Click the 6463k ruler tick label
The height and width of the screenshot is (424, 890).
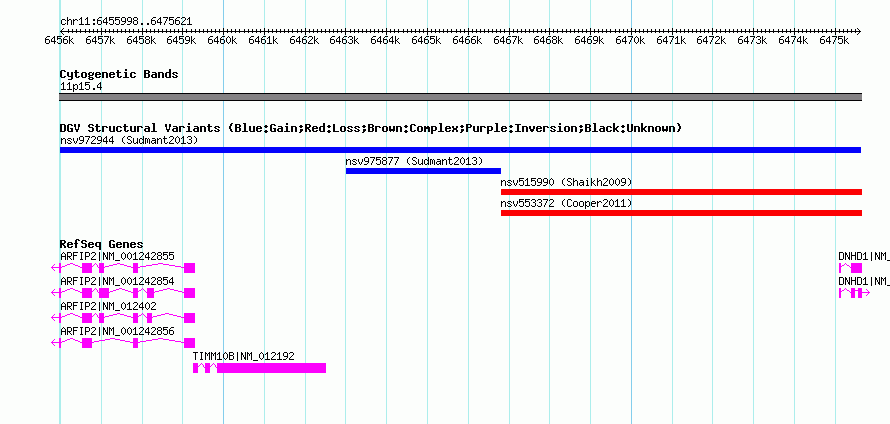coord(345,41)
